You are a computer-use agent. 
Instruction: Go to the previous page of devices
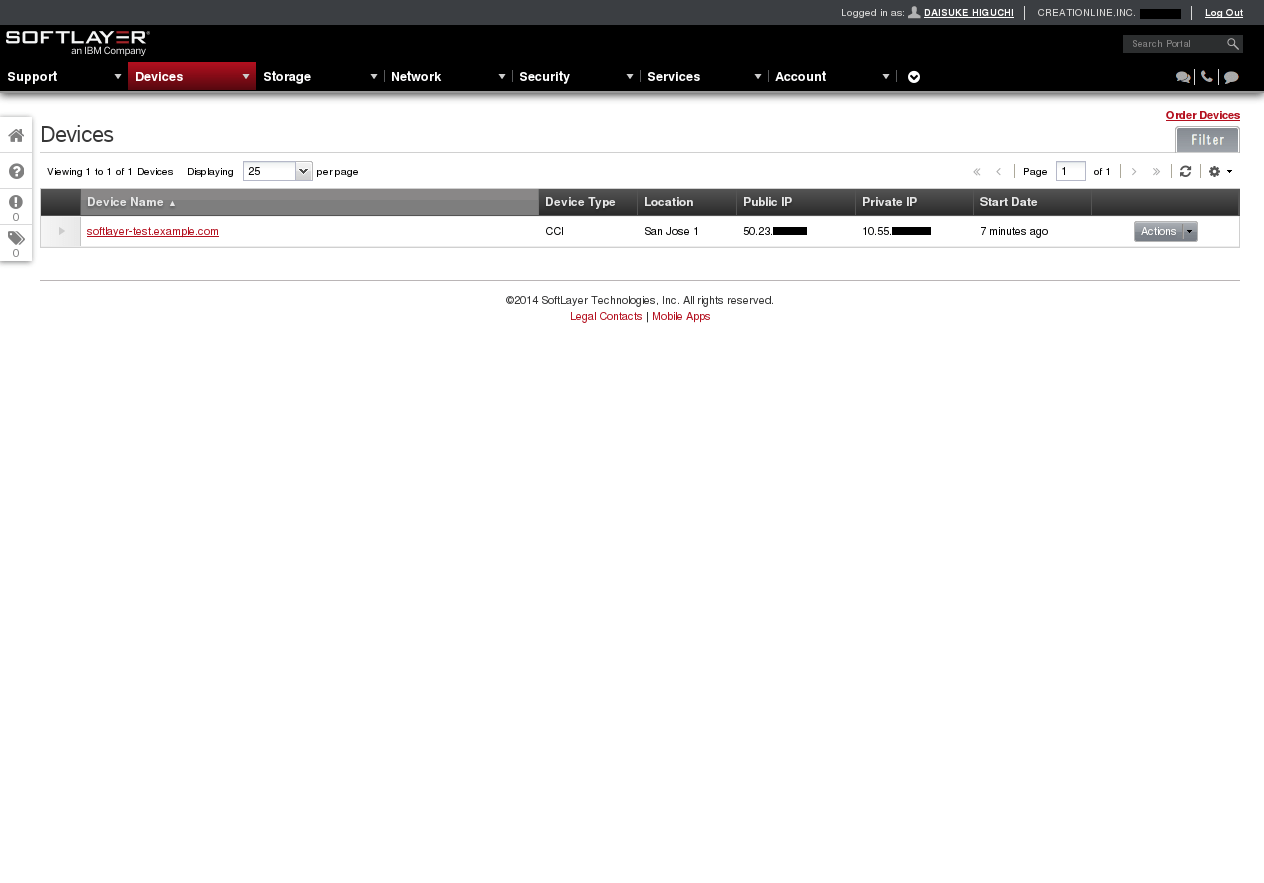point(998,171)
